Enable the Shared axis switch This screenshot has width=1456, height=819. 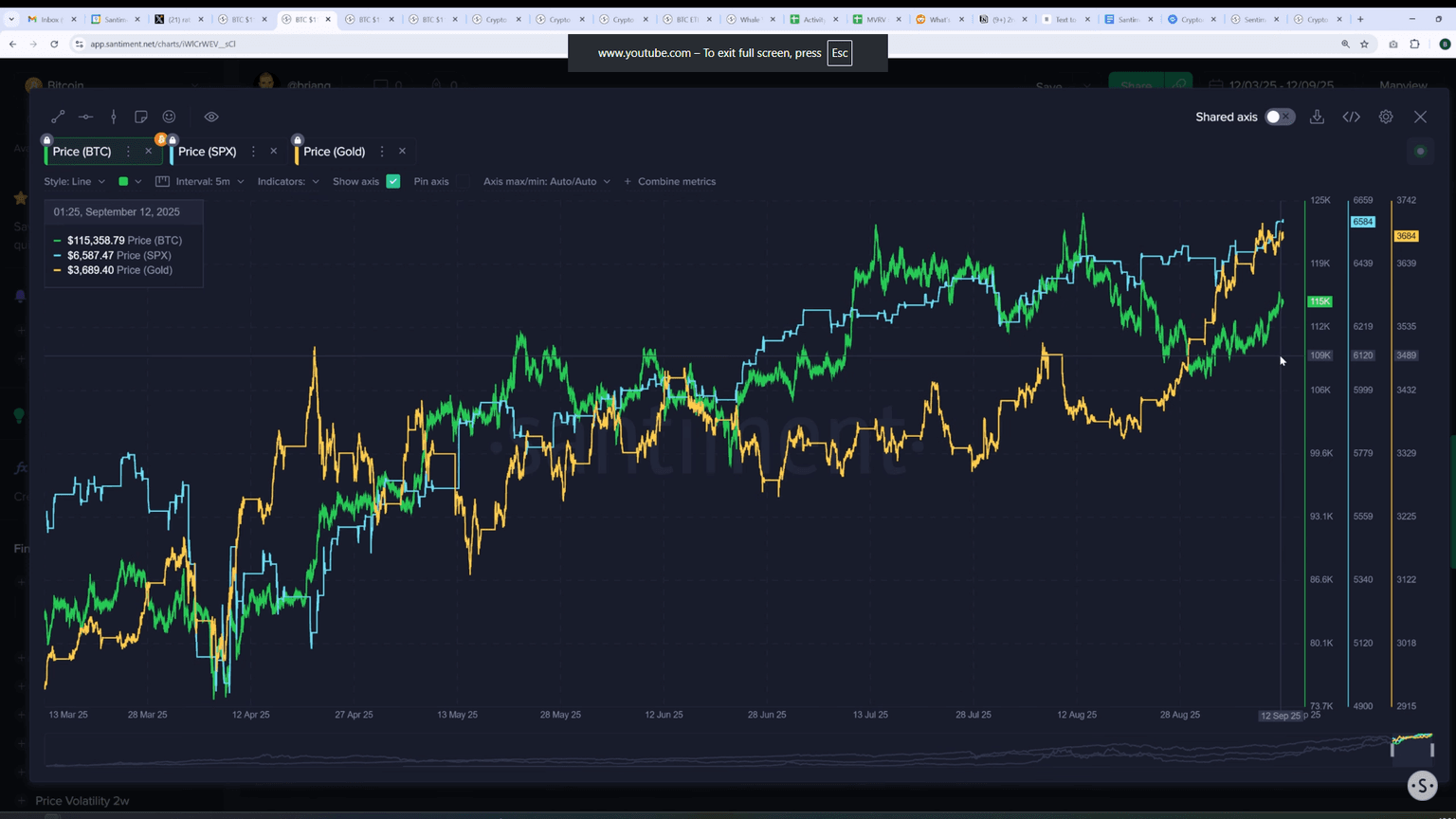tap(1279, 117)
